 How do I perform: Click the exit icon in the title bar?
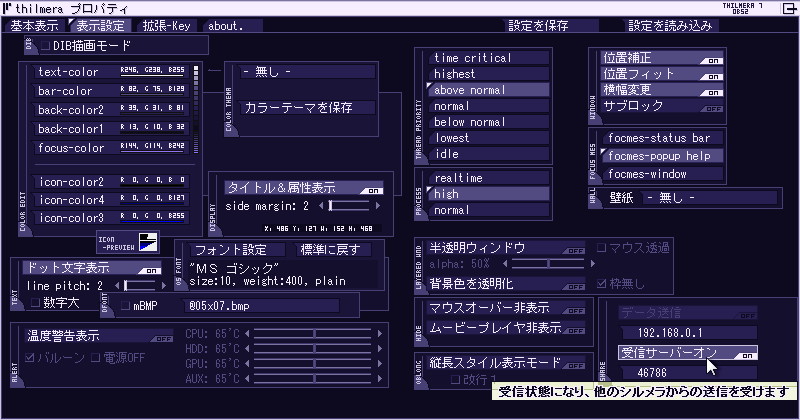(789, 8)
